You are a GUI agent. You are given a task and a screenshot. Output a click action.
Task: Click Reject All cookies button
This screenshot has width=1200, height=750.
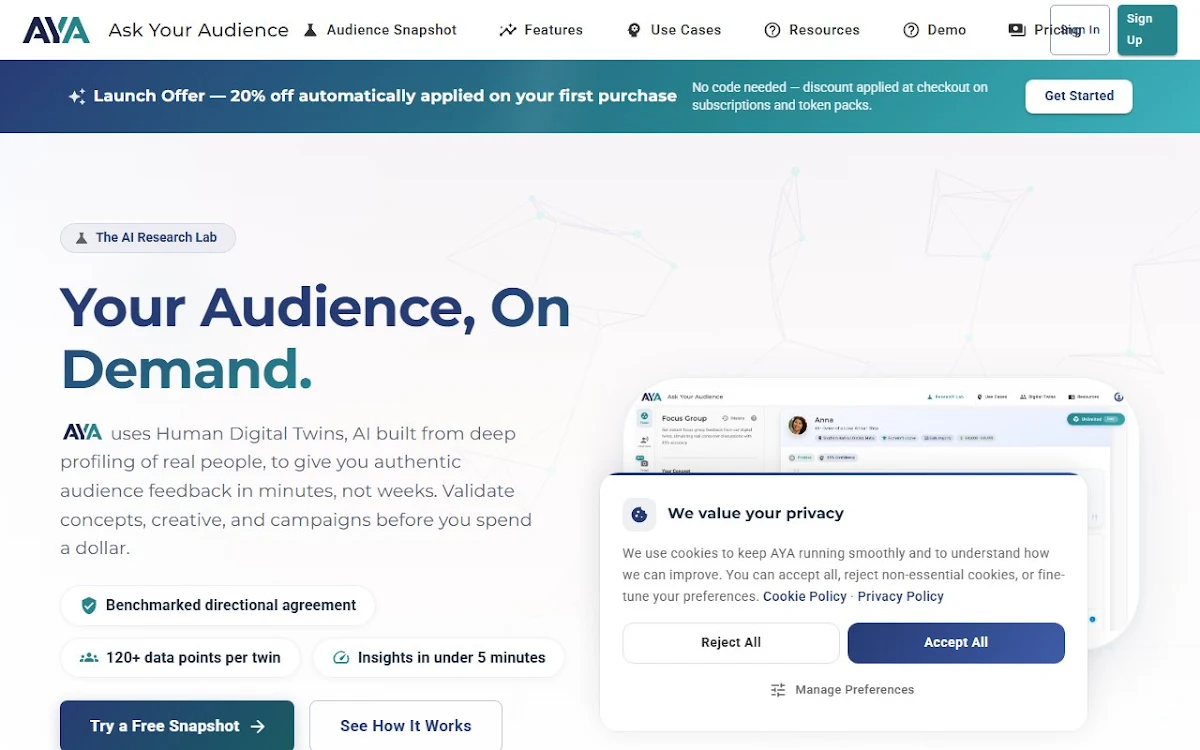[x=731, y=643]
